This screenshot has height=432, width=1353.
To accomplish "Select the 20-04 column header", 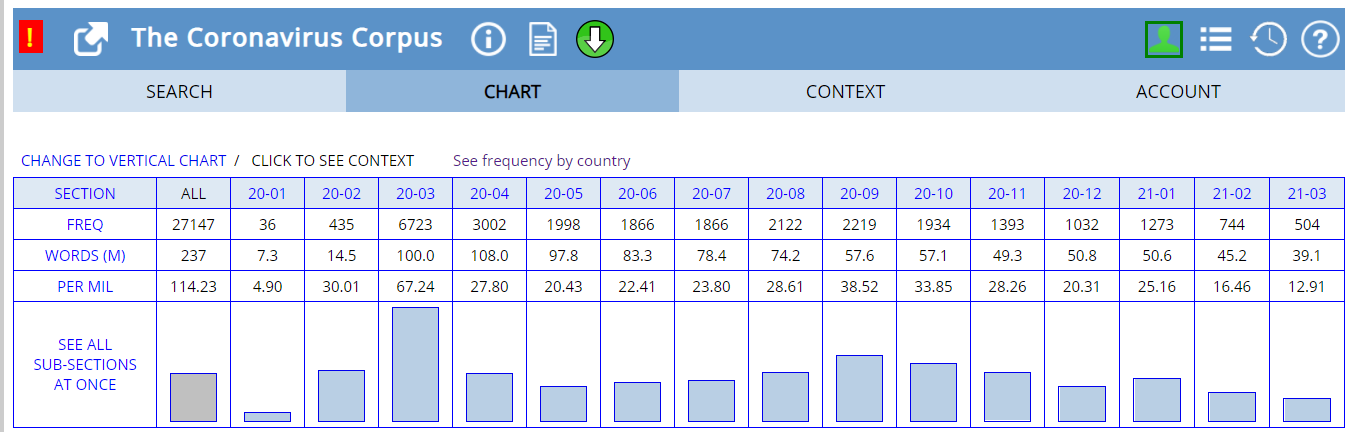I will coord(489,194).
